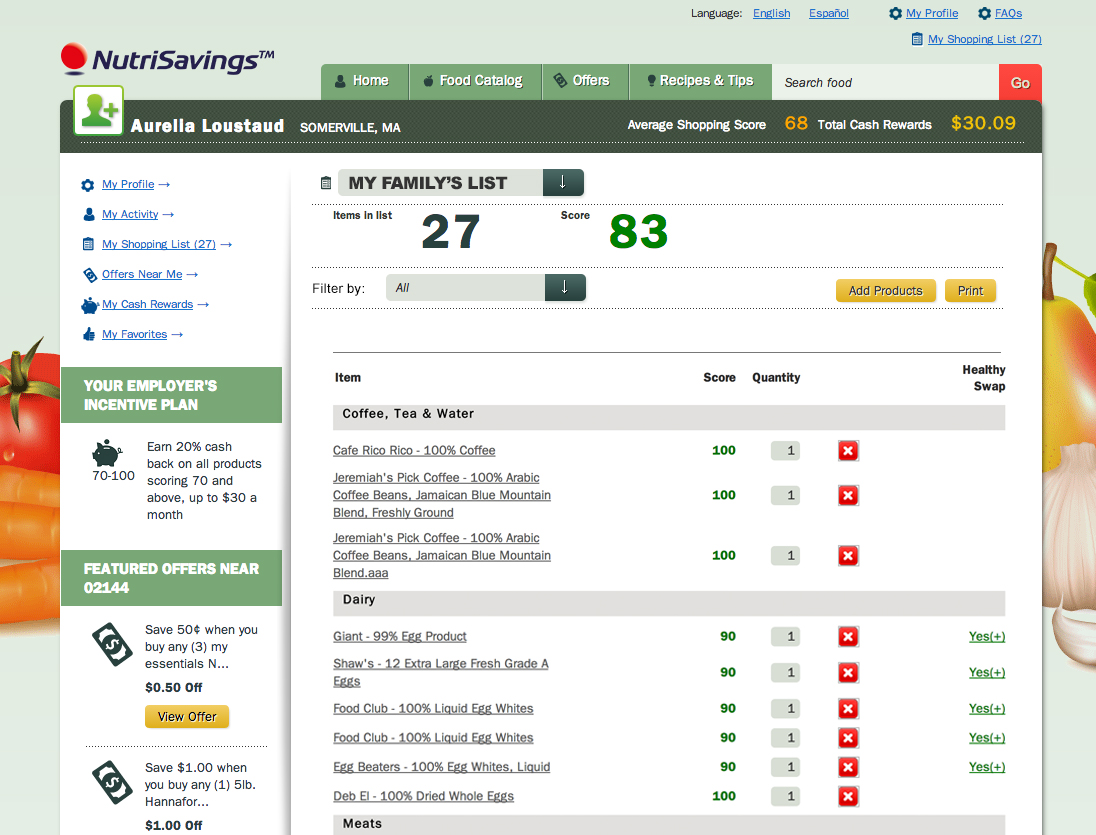1096x835 pixels.
Task: Click the sidebar My Activity person icon
Action: (89, 215)
